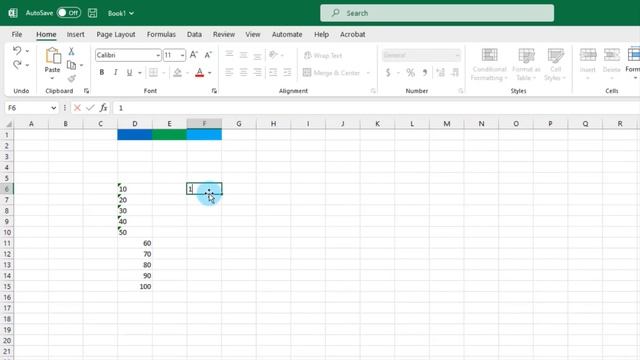The height and width of the screenshot is (360, 640).
Task: Click the Orientation text angle icon
Action: click(x=273, y=55)
